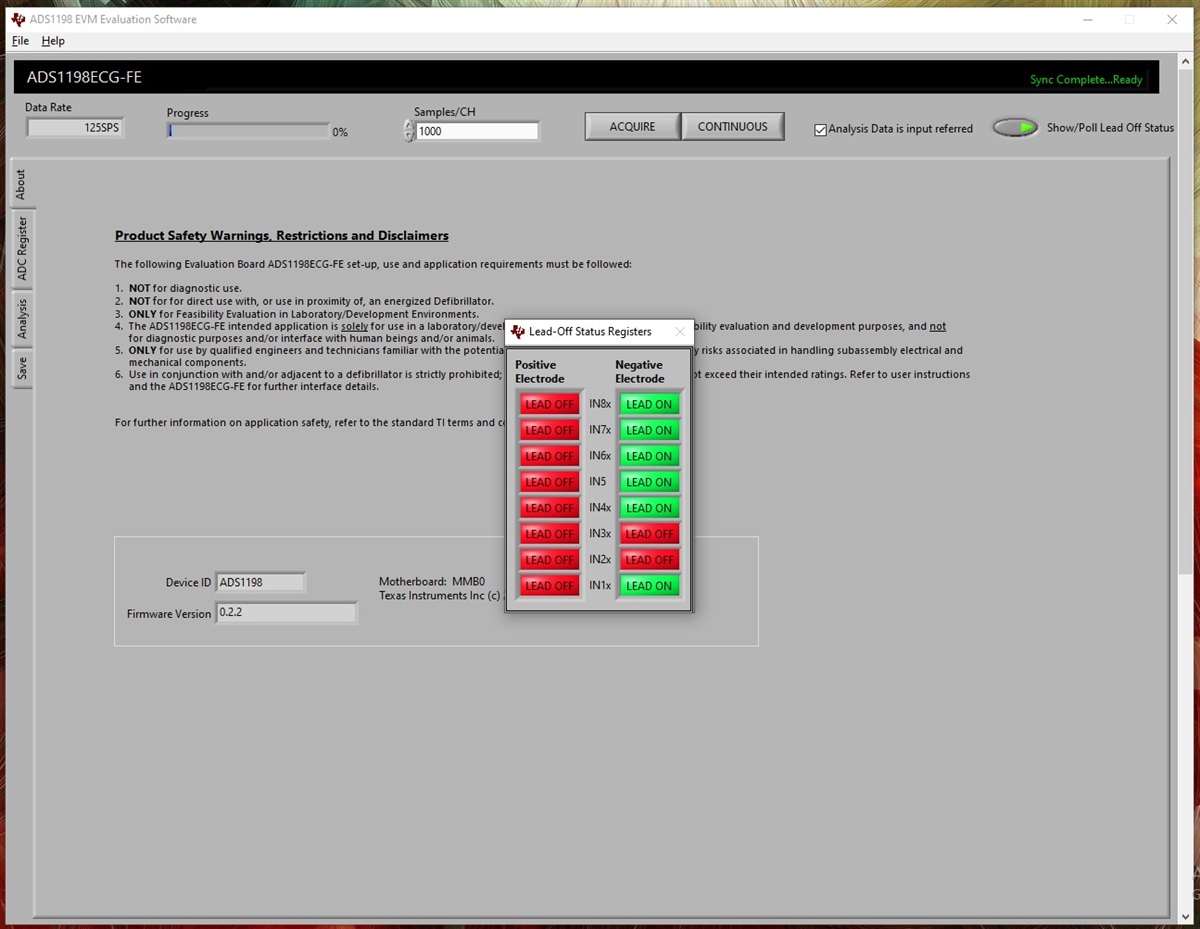
Task: Click IN5 positive electrode LEAD OFF indicator
Action: [x=550, y=482]
